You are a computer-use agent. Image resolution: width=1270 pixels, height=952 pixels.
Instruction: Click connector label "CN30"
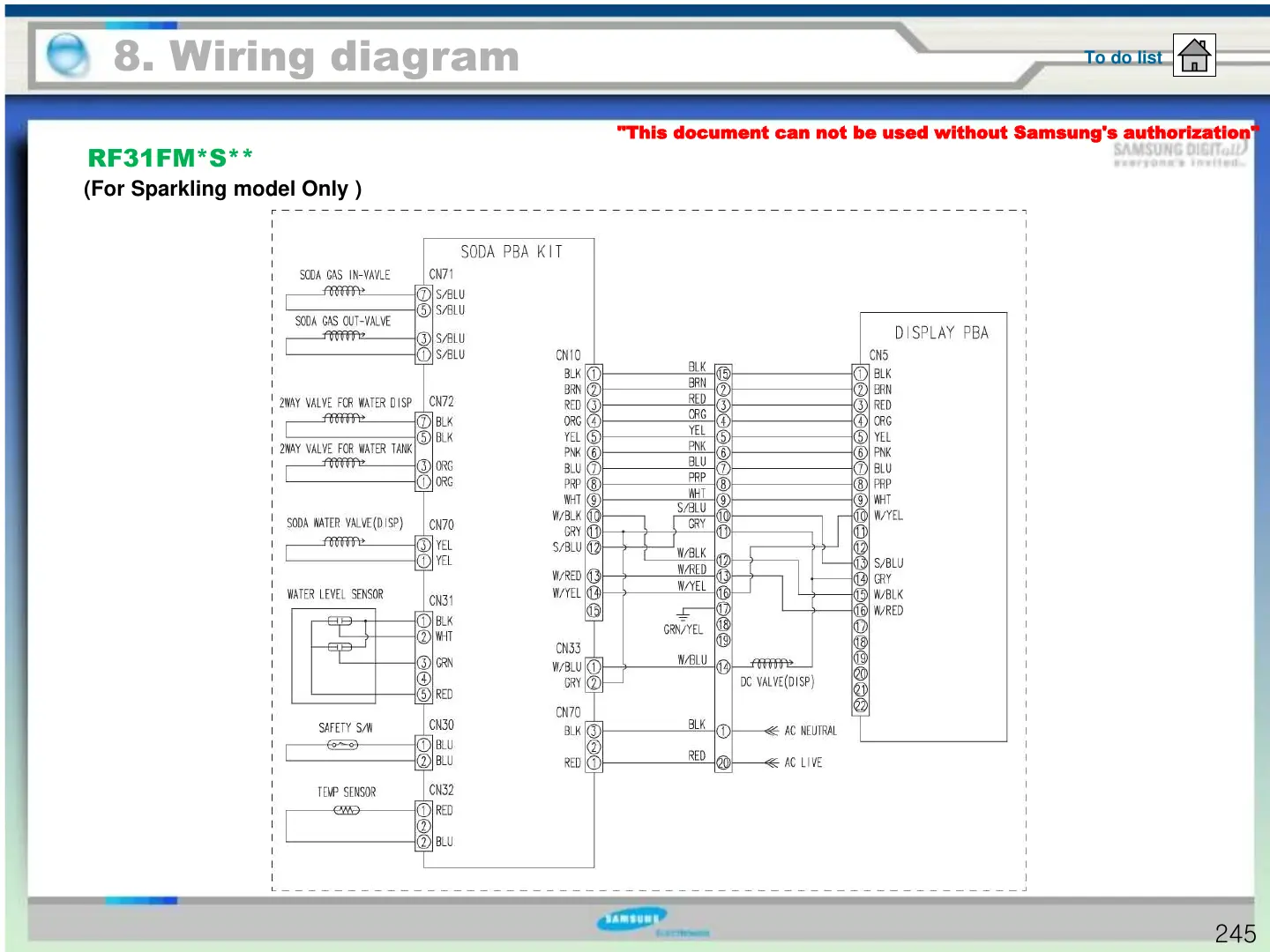(441, 725)
